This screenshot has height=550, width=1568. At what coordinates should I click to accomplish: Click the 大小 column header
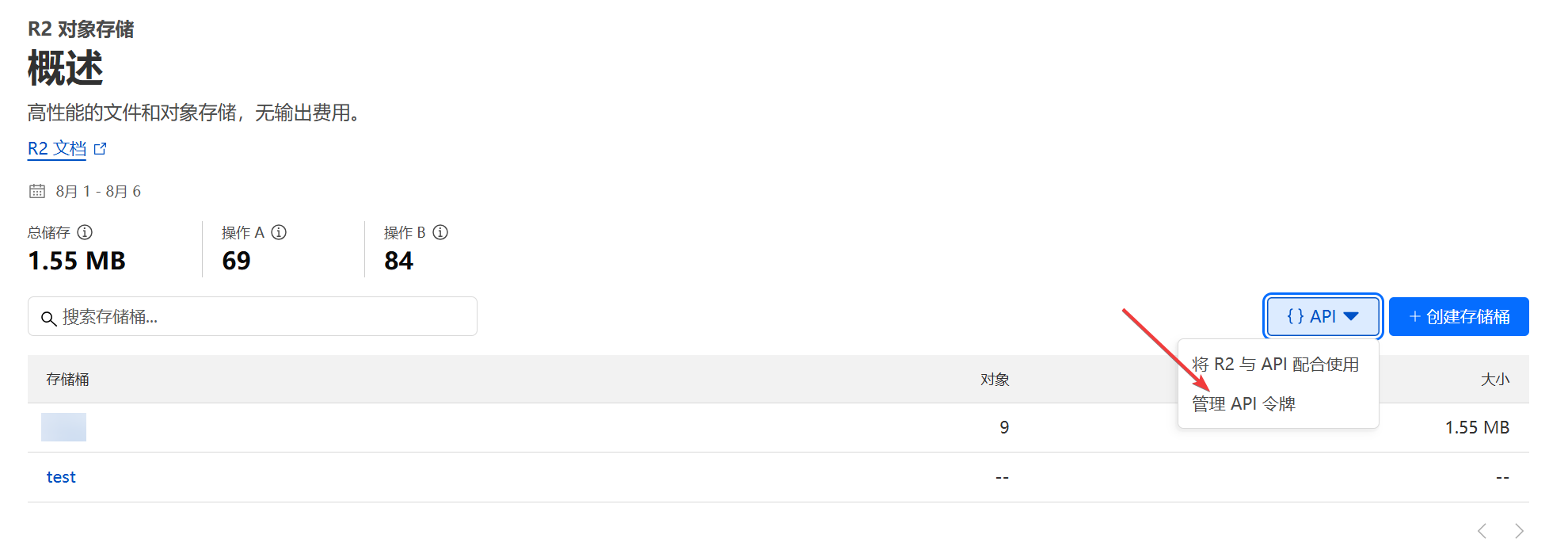tap(1494, 379)
